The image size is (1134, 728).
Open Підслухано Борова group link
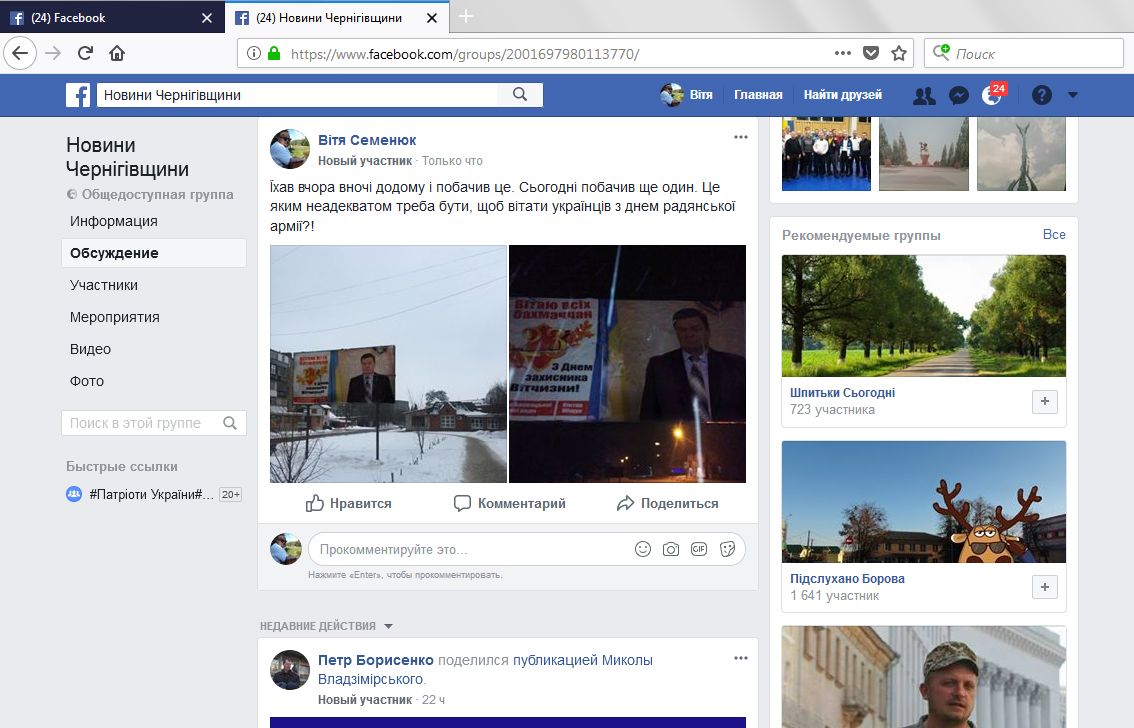pyautogui.click(x=847, y=578)
